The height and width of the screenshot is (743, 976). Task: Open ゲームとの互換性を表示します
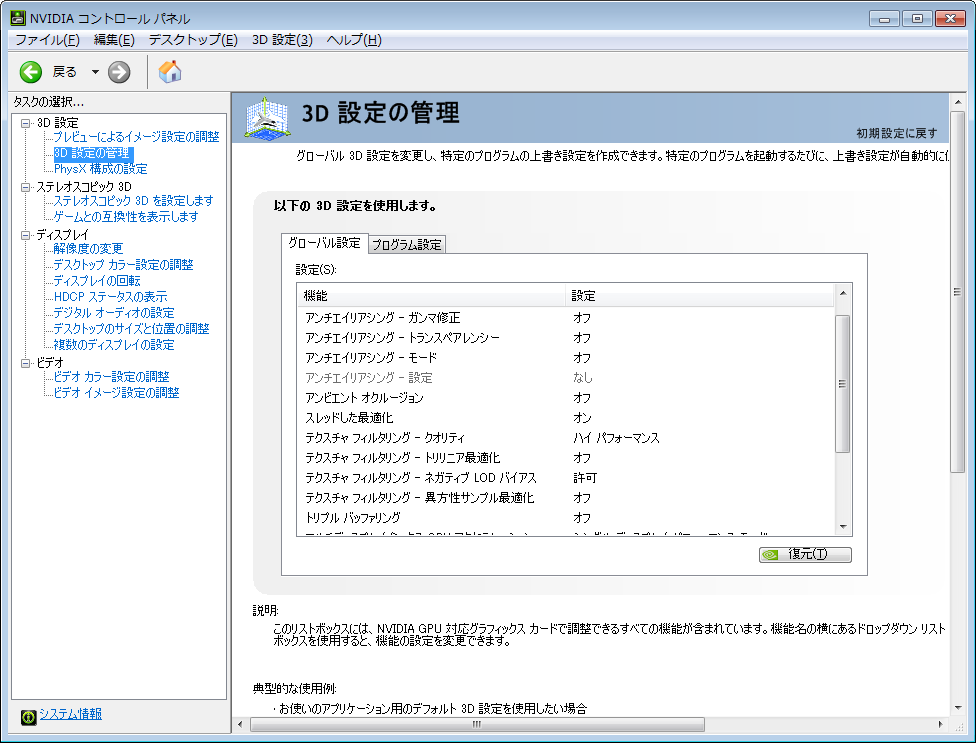click(x=126, y=217)
